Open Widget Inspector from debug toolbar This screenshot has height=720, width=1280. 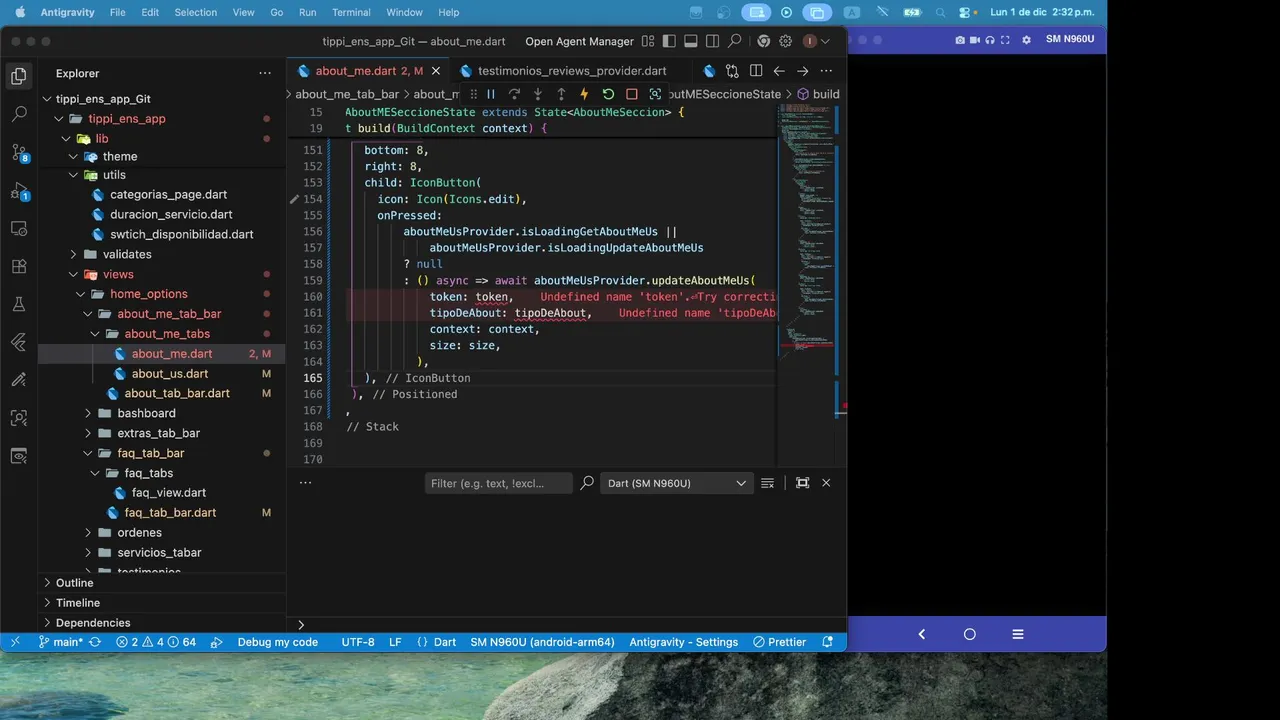point(655,94)
